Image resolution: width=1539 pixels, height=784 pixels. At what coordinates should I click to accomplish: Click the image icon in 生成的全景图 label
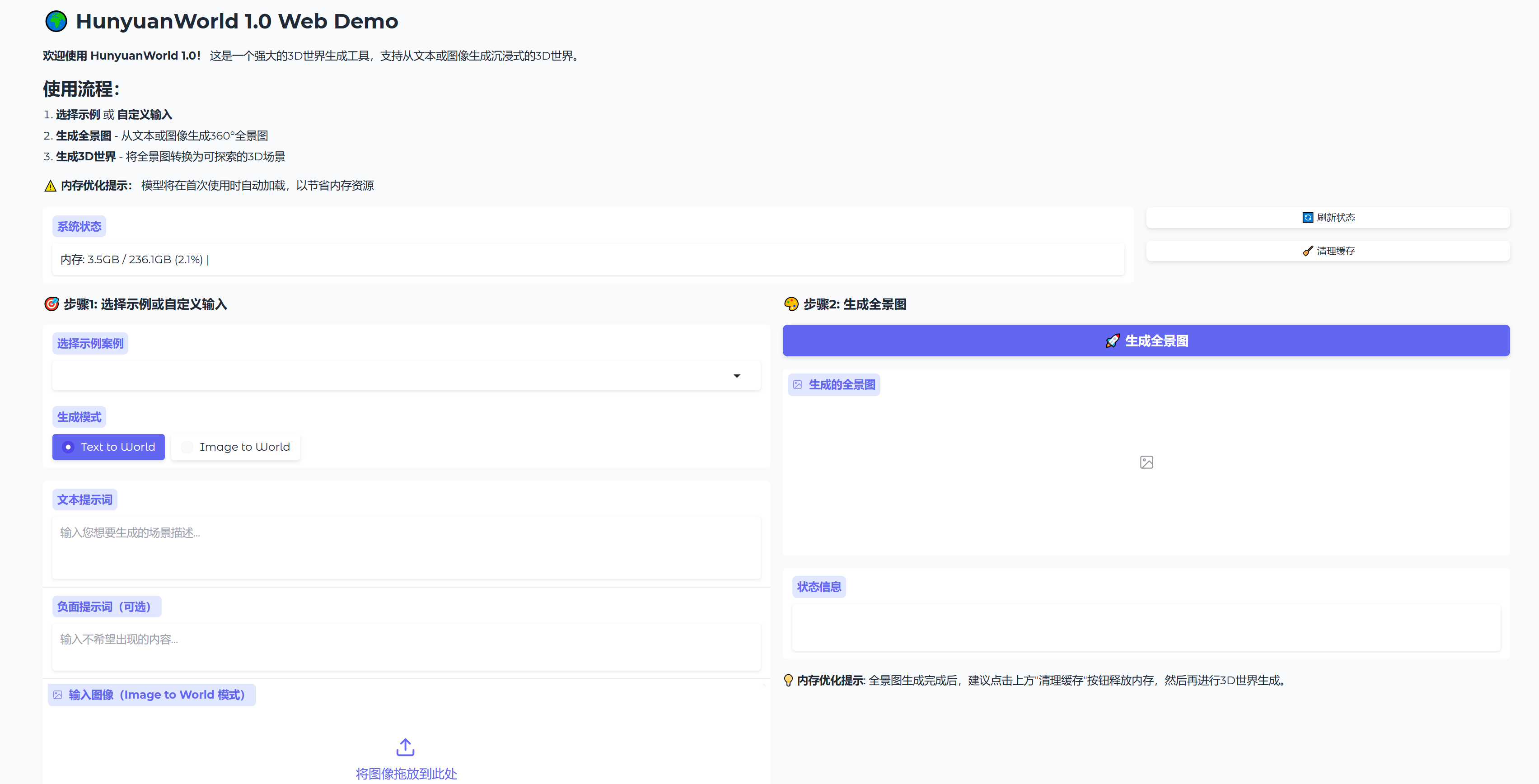click(798, 385)
